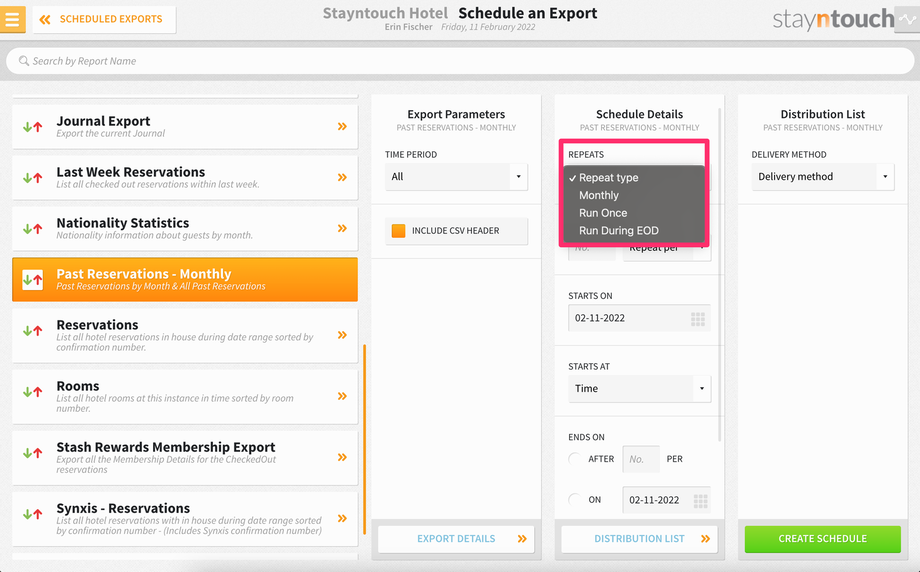Focus the Search by Report Name field
Screen dimensions: 920x572
point(460,61)
